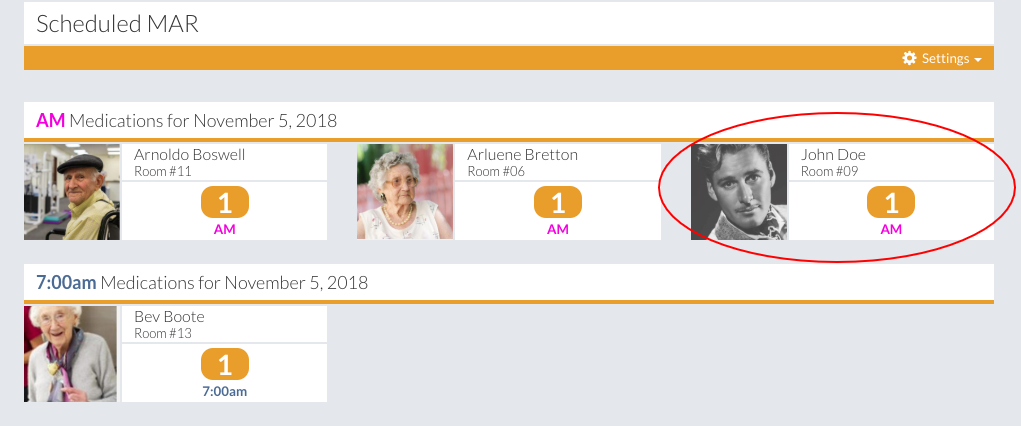This screenshot has width=1021, height=426.
Task: Open Arluene Bretton's photo thumbnail
Action: click(x=405, y=192)
